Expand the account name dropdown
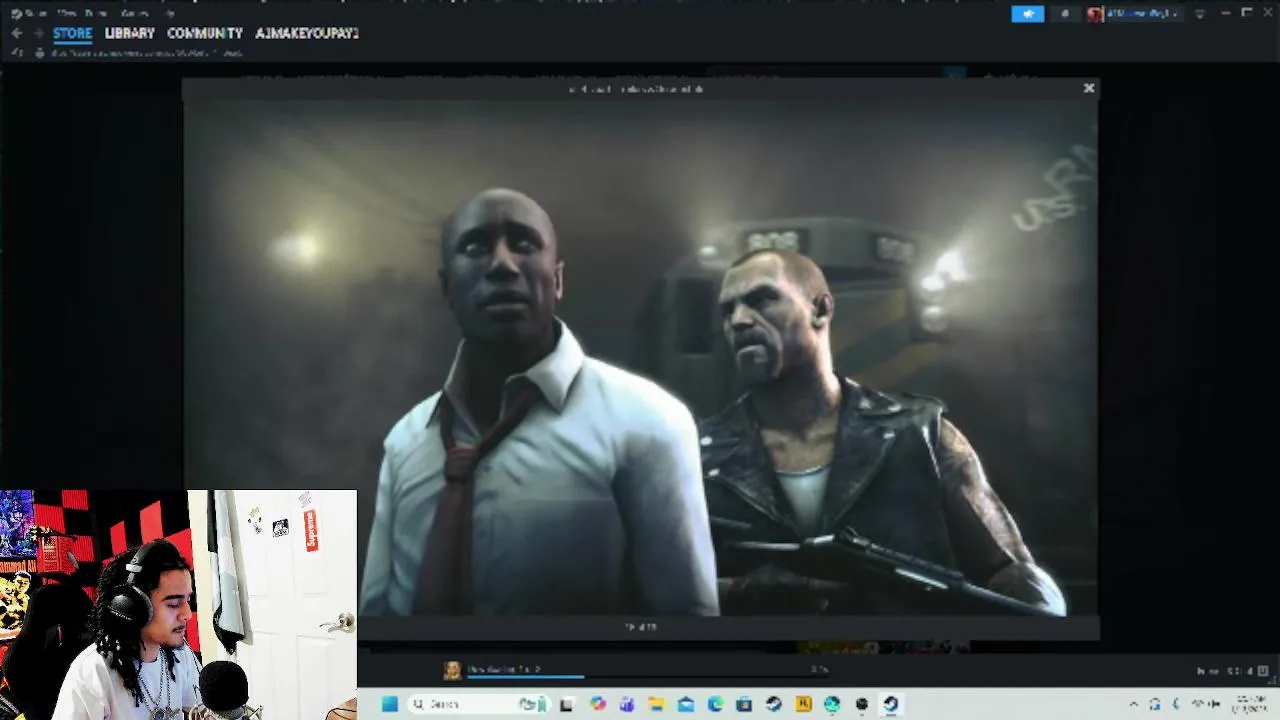This screenshot has height=720, width=1280. (x=1144, y=14)
